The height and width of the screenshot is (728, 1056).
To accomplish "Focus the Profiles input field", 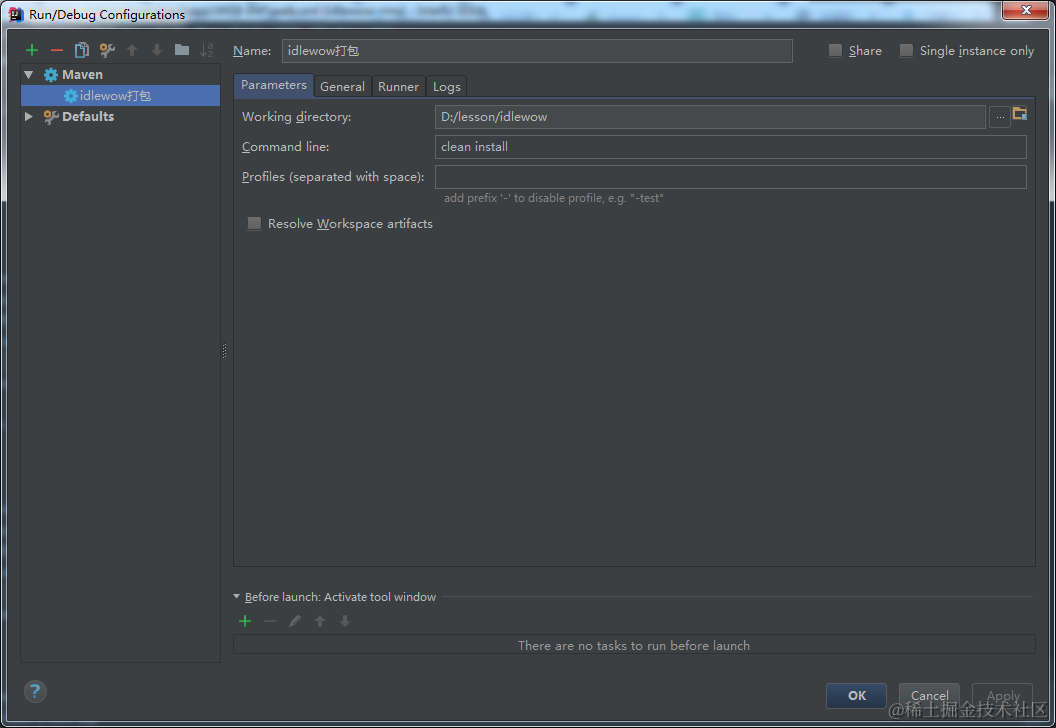I will [x=731, y=176].
